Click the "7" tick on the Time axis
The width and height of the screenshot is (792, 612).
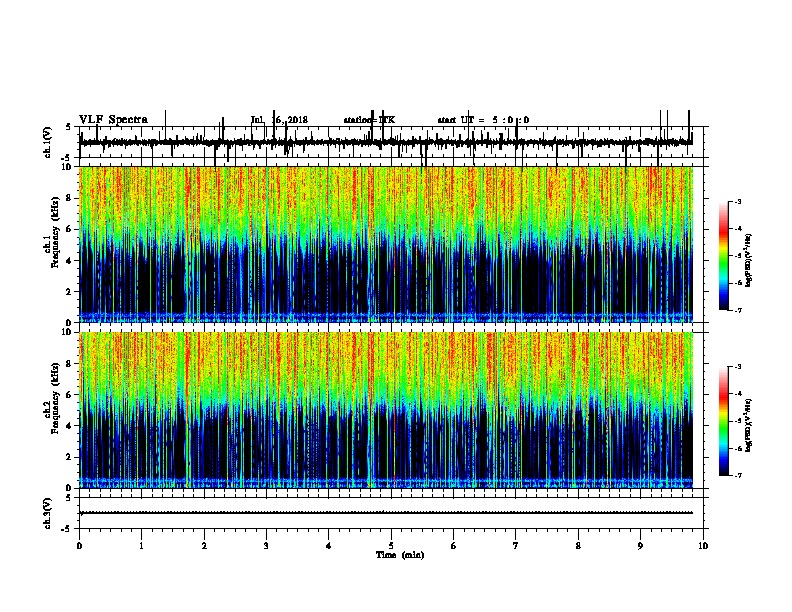pyautogui.click(x=516, y=546)
